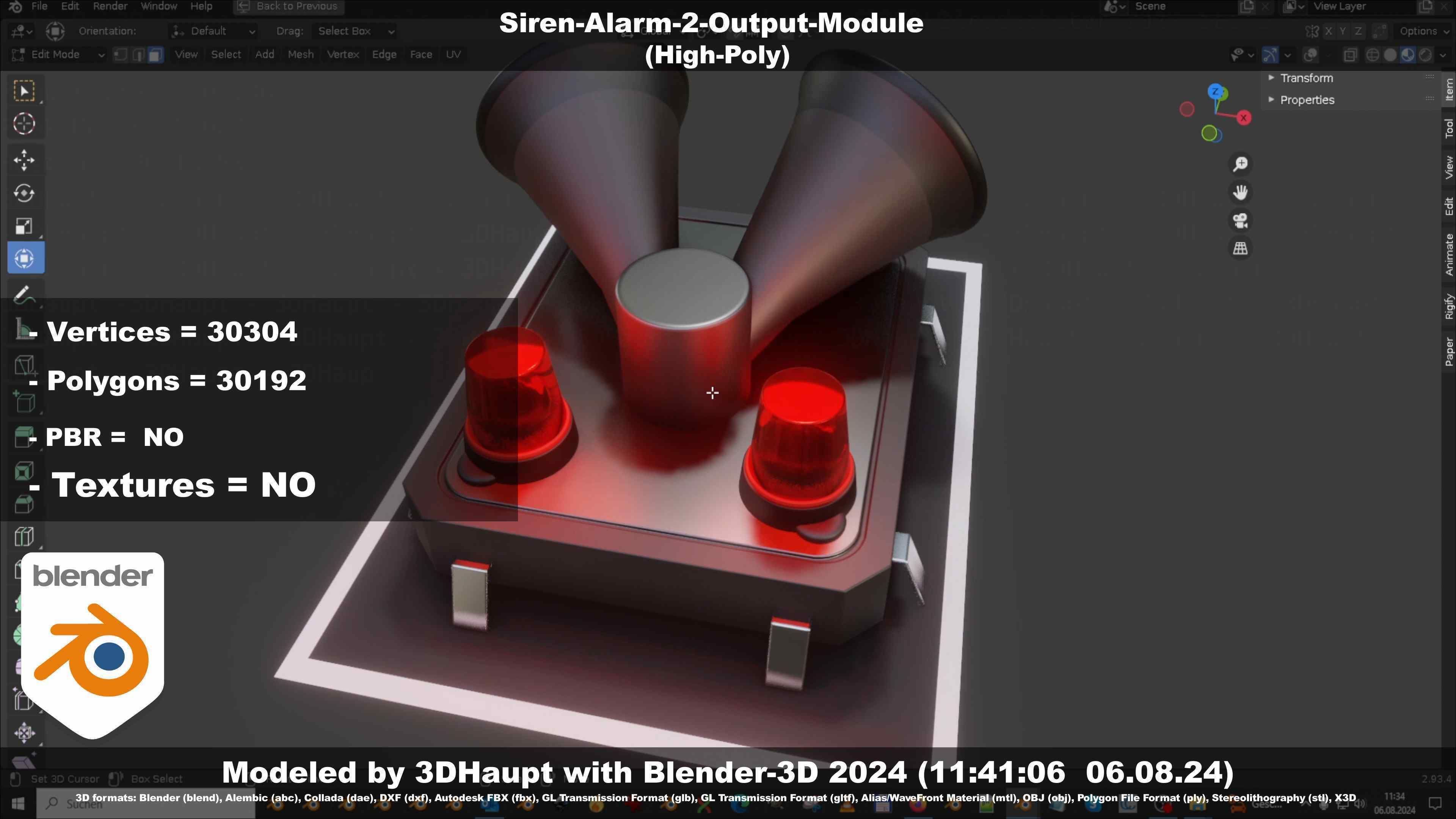Switch to solid shading
Screen dimensions: 1456x819
coord(1390,55)
